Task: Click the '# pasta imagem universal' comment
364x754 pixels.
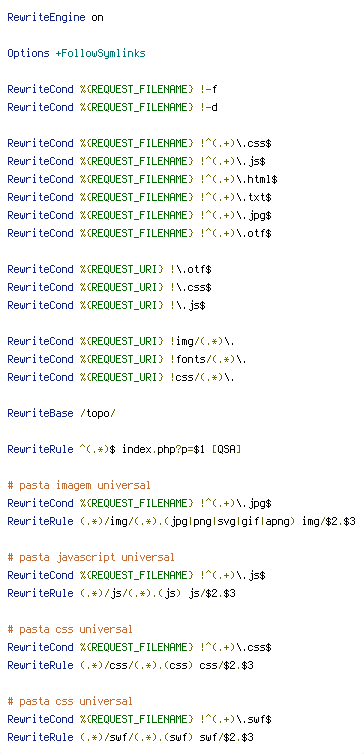Action: pos(79,486)
